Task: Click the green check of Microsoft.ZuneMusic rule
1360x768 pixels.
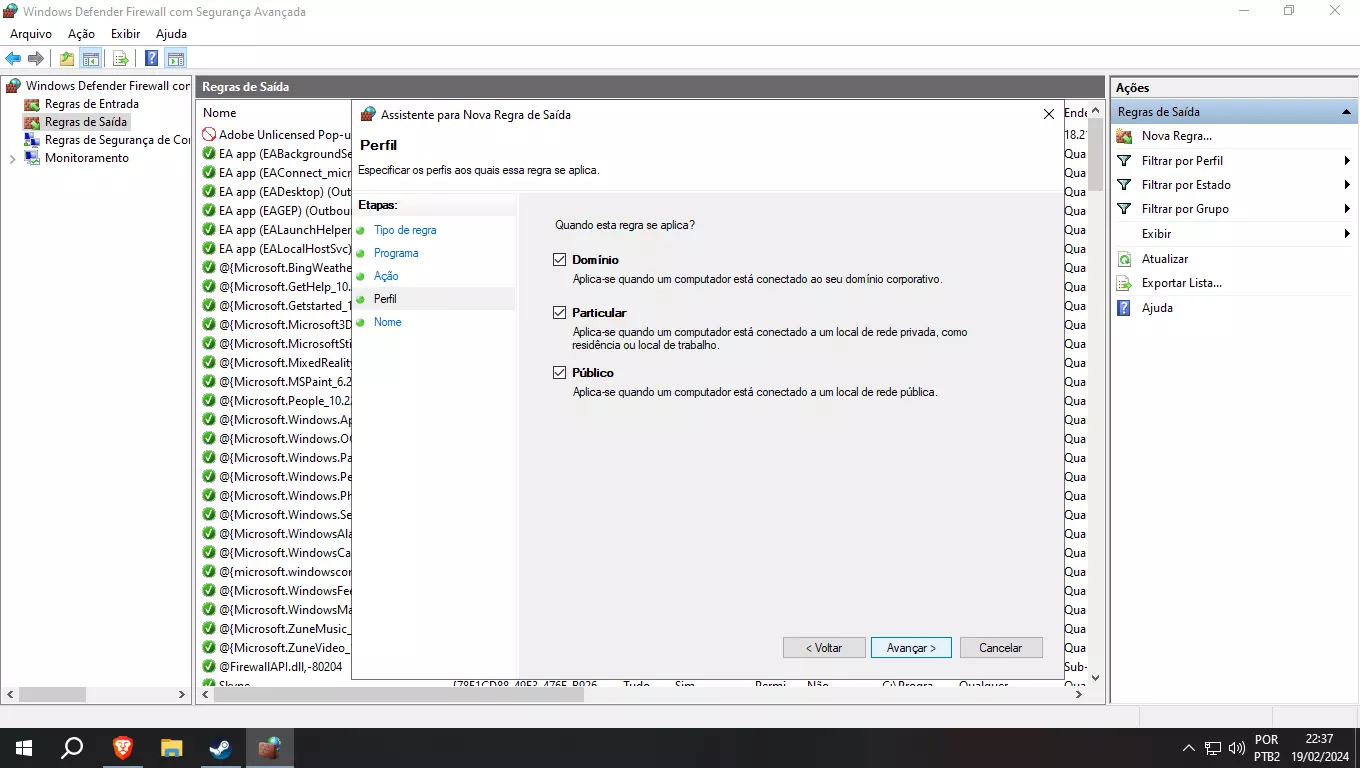Action: click(x=209, y=629)
